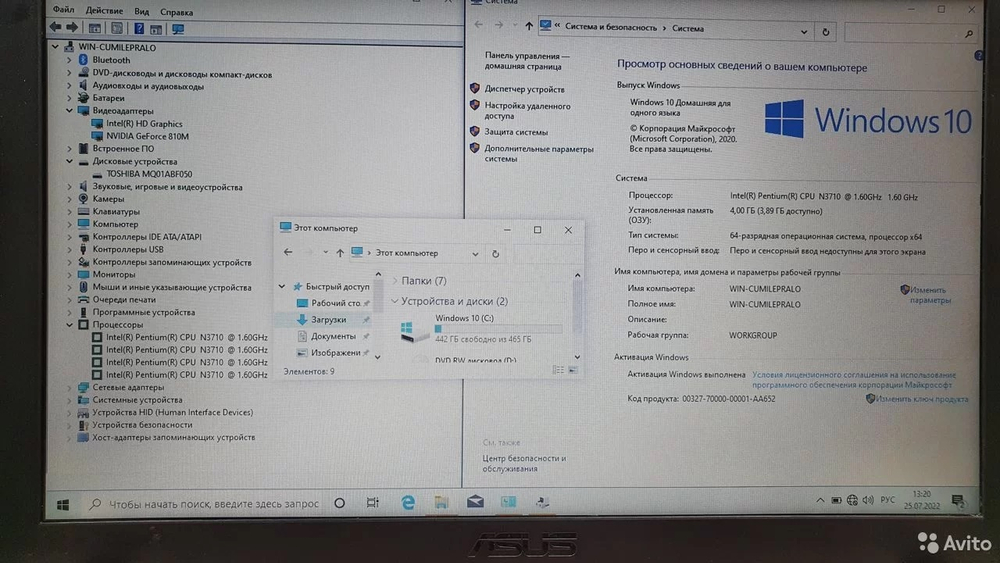The width and height of the screenshot is (1000, 563).
Task: Click Изменить ключ продукта link
Action: 922,399
